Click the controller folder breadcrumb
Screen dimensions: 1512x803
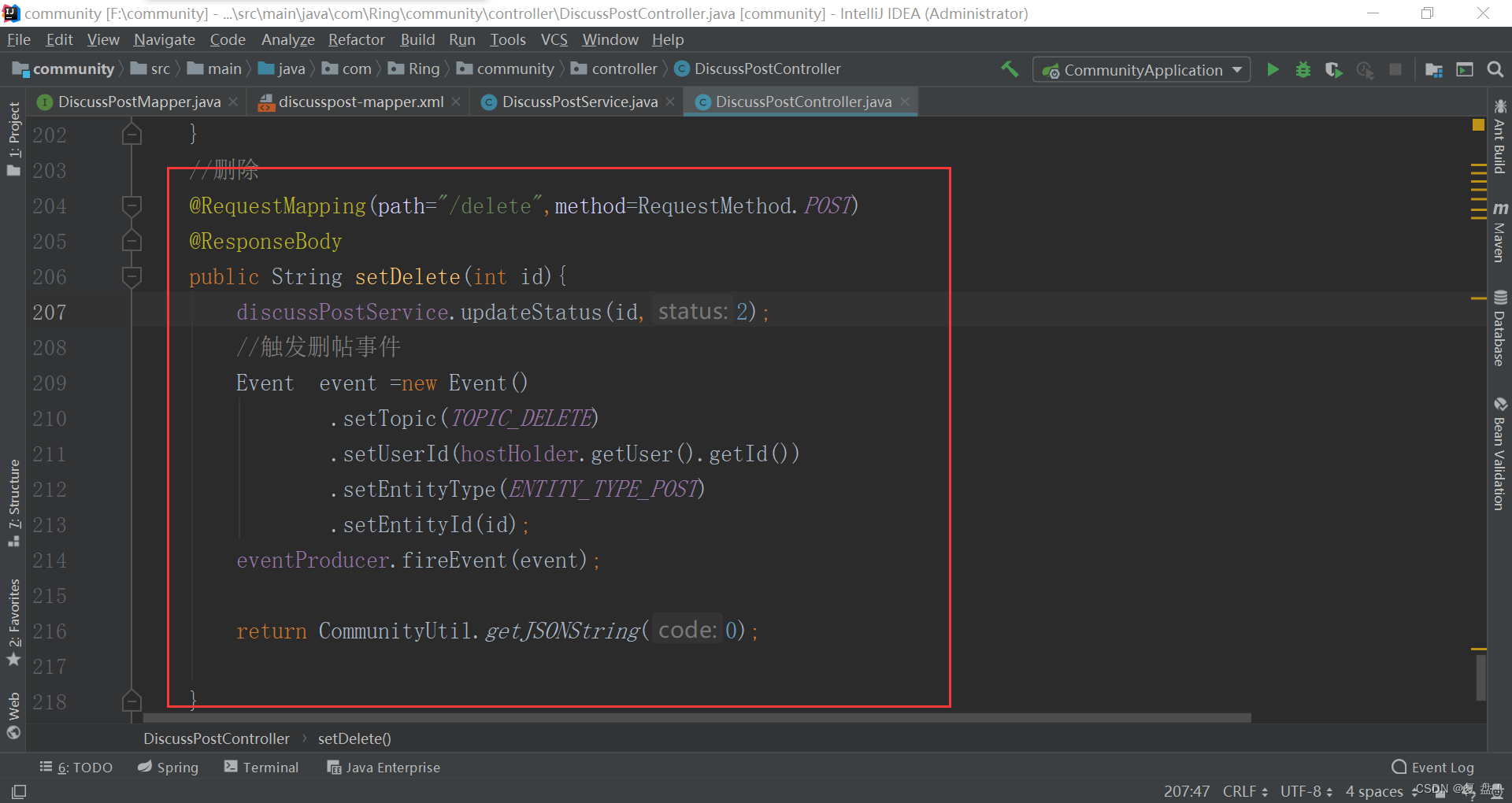click(x=614, y=69)
